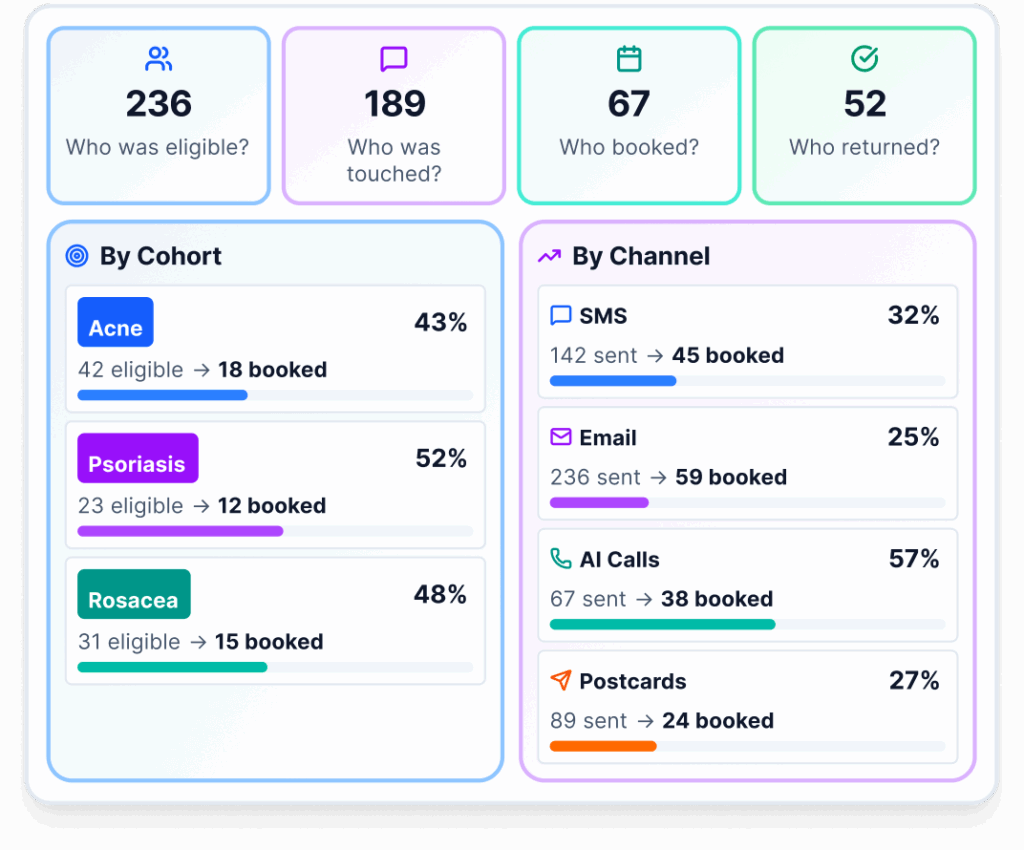
Task: Click the calendar icon above 67
Action: click(x=629, y=59)
